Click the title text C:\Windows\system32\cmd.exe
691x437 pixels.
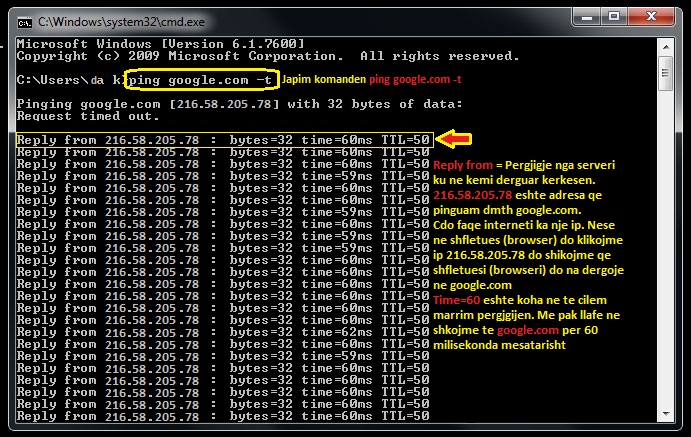tap(121, 22)
